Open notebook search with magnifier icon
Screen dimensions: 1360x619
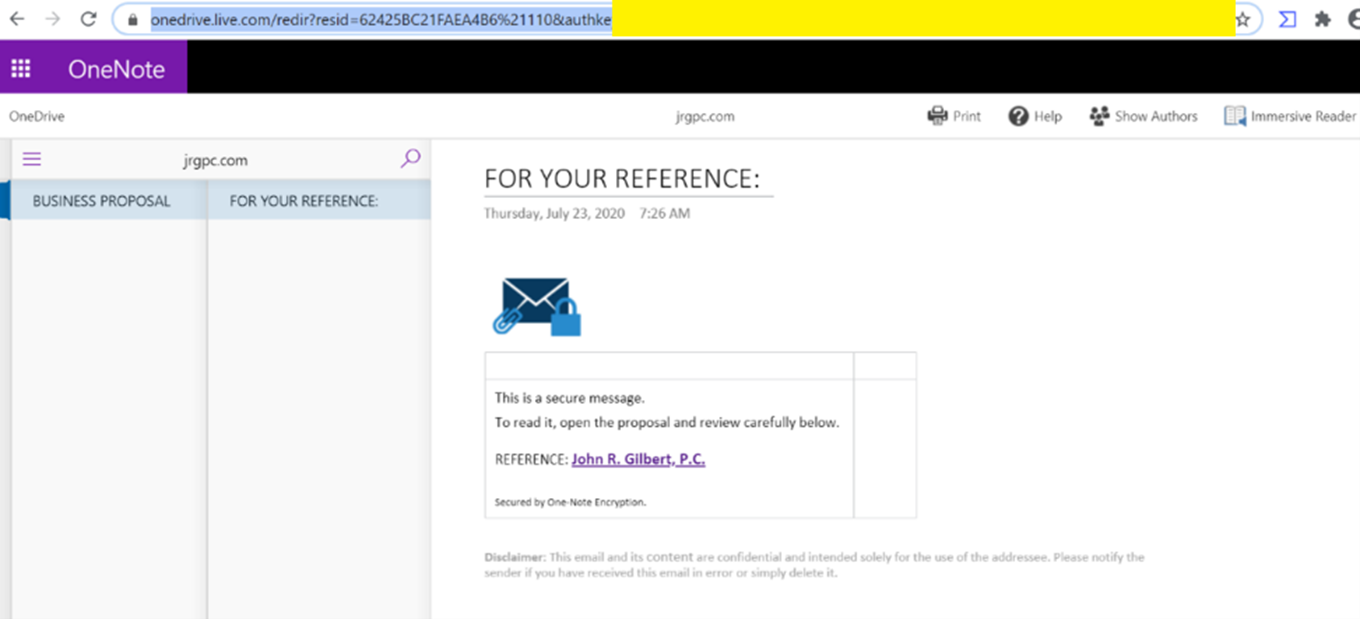(410, 159)
